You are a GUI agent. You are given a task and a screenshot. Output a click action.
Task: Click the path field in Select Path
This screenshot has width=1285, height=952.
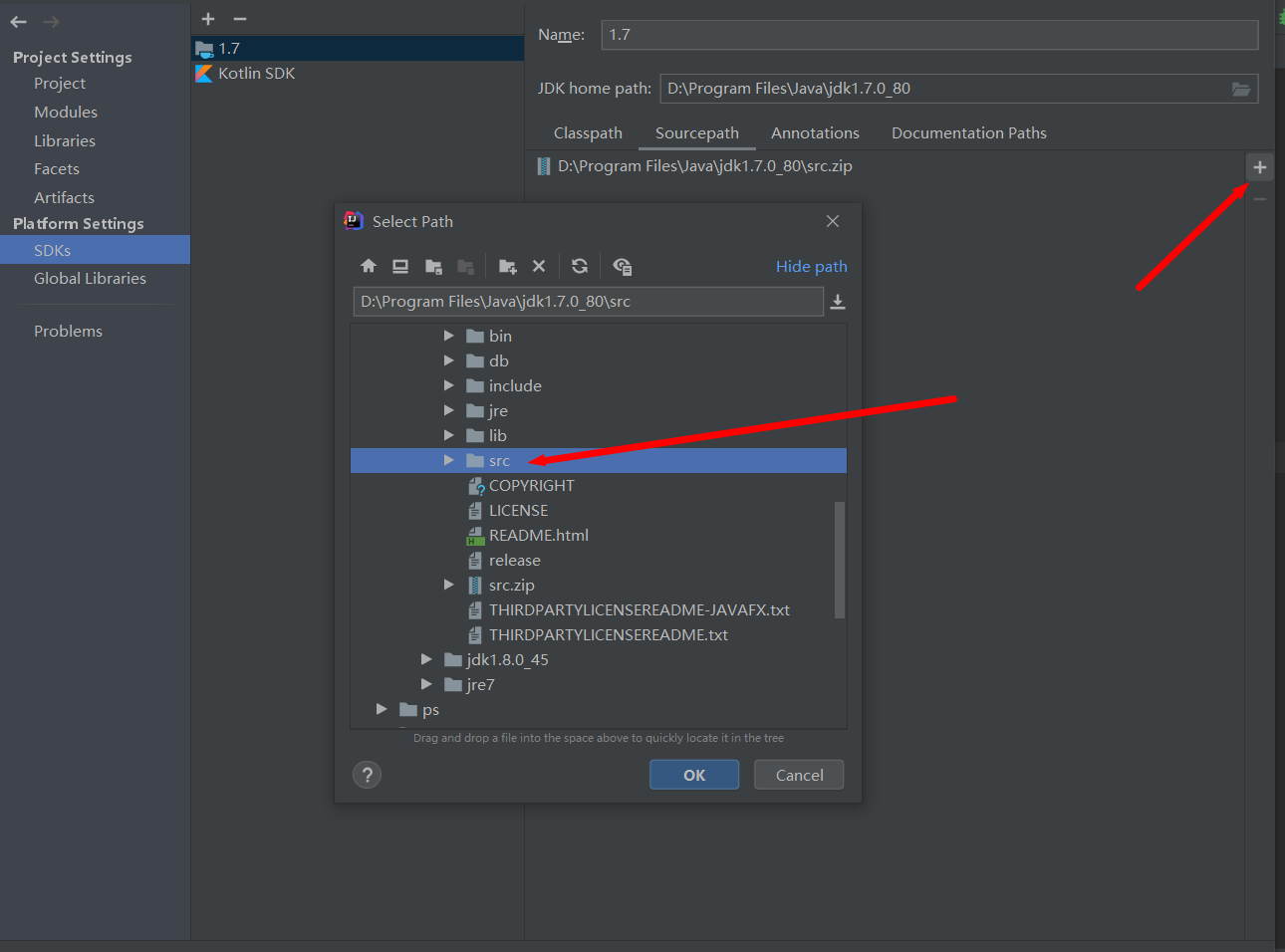[x=588, y=302]
